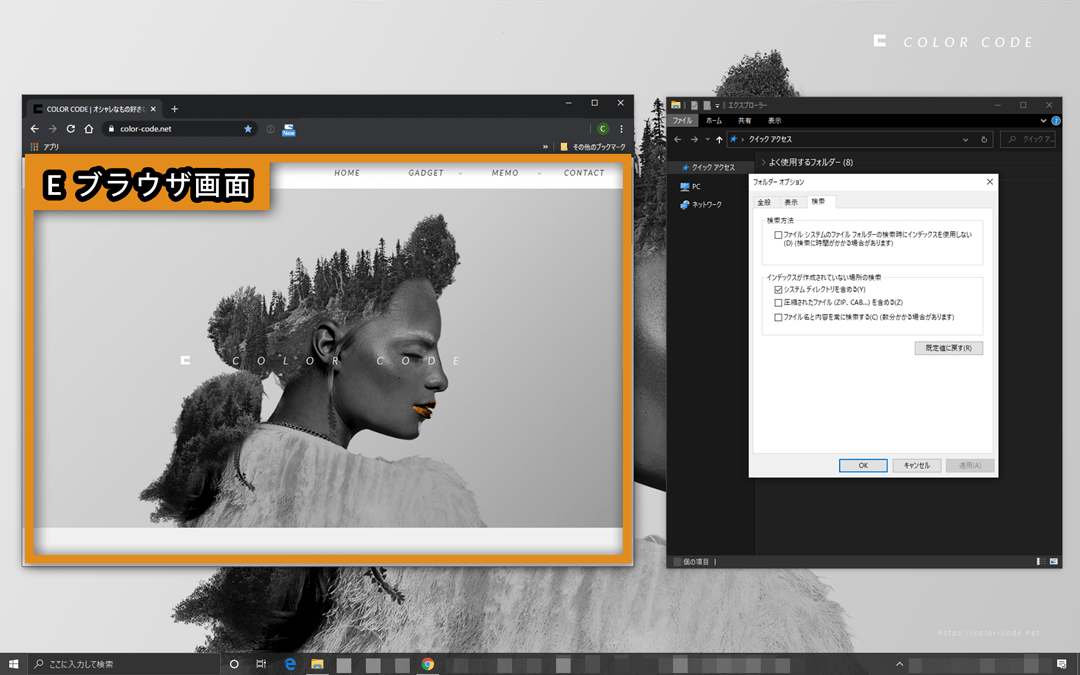Switch to the 全般 tab in Folder Options
Screen dimensions: 1080x675
764,202
